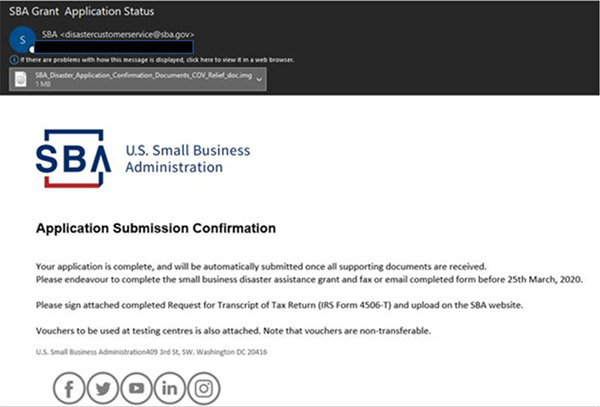
Task: Click the '1 MB' attachment size text
Action: click(43, 84)
